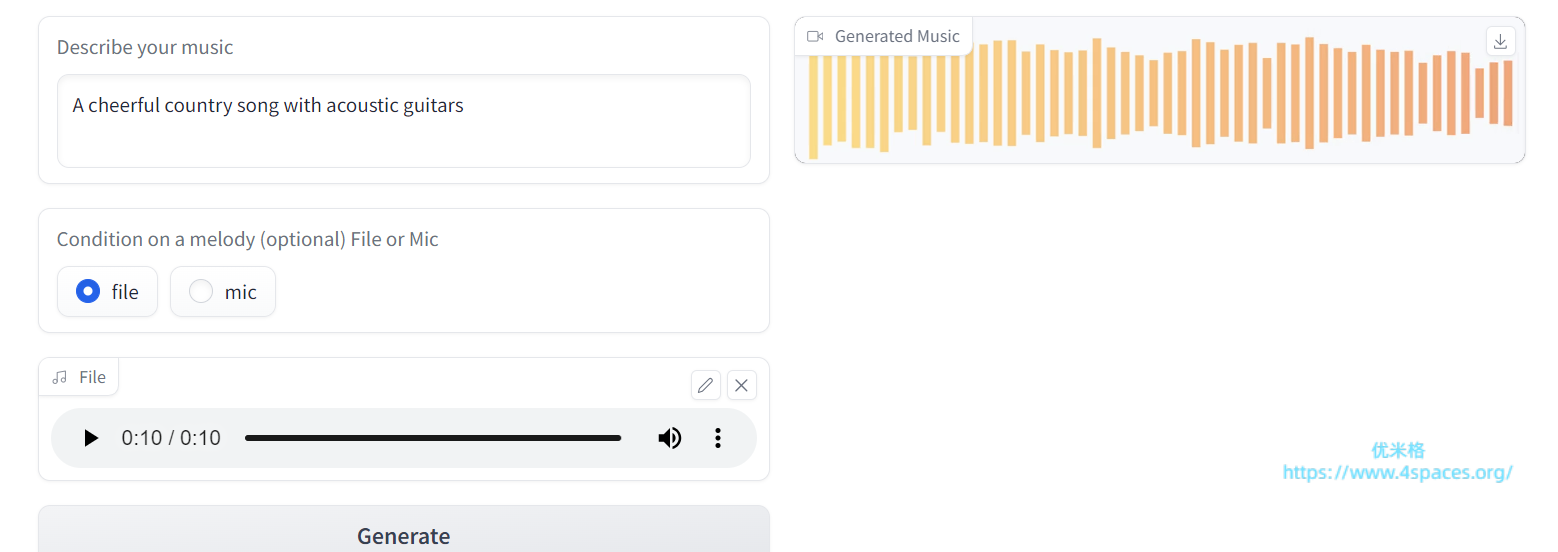Click the camera icon beside Generated Music
This screenshot has width=1558, height=552.
click(x=815, y=36)
